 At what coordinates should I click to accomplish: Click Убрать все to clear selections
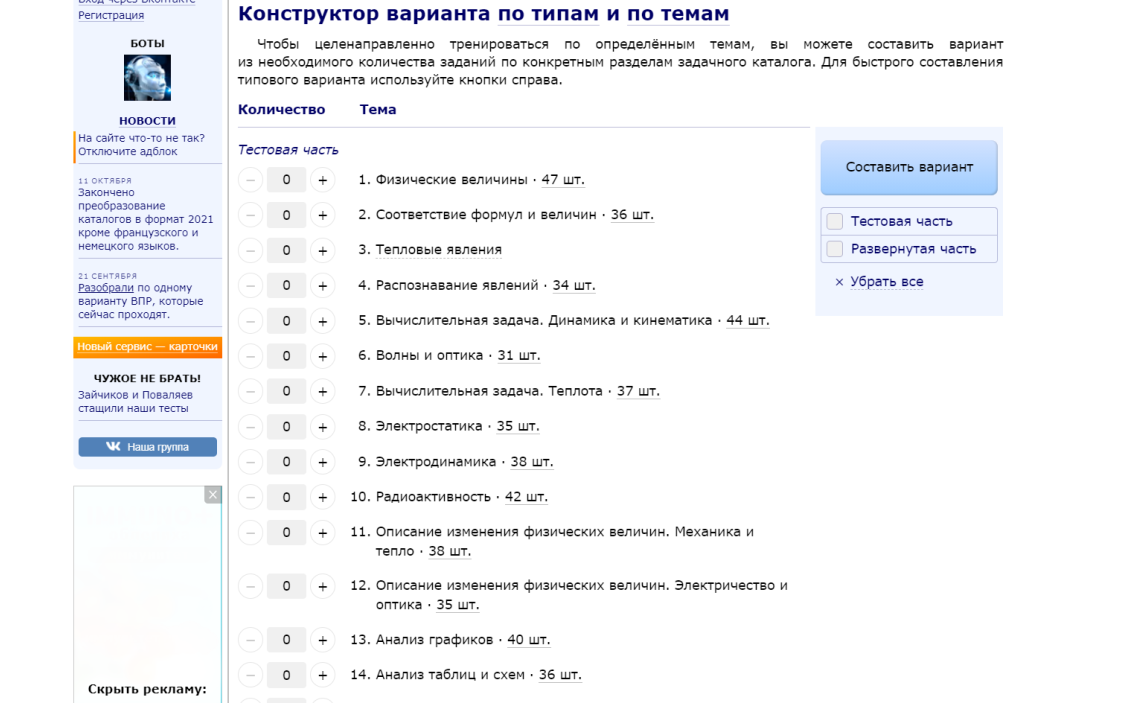tap(879, 282)
